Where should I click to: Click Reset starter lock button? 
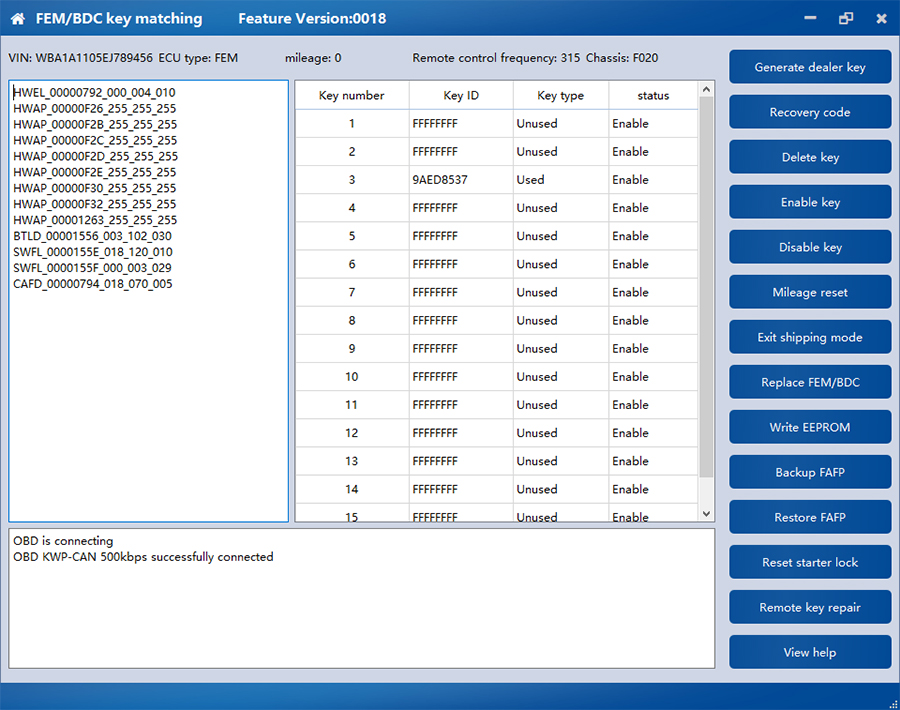coord(810,562)
